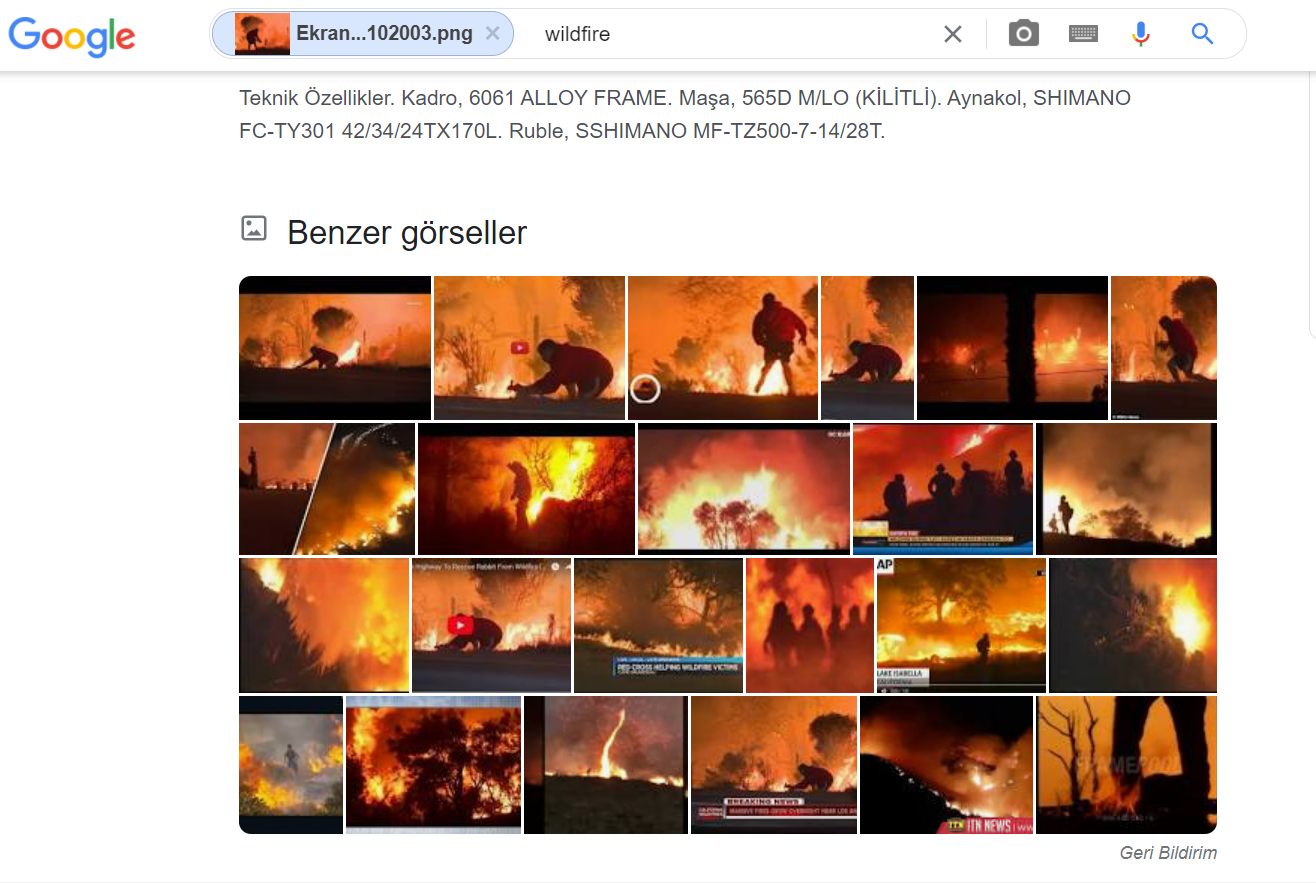This screenshot has width=1316, height=883.
Task: Open the first similar image thumbnail
Action: 335,348
